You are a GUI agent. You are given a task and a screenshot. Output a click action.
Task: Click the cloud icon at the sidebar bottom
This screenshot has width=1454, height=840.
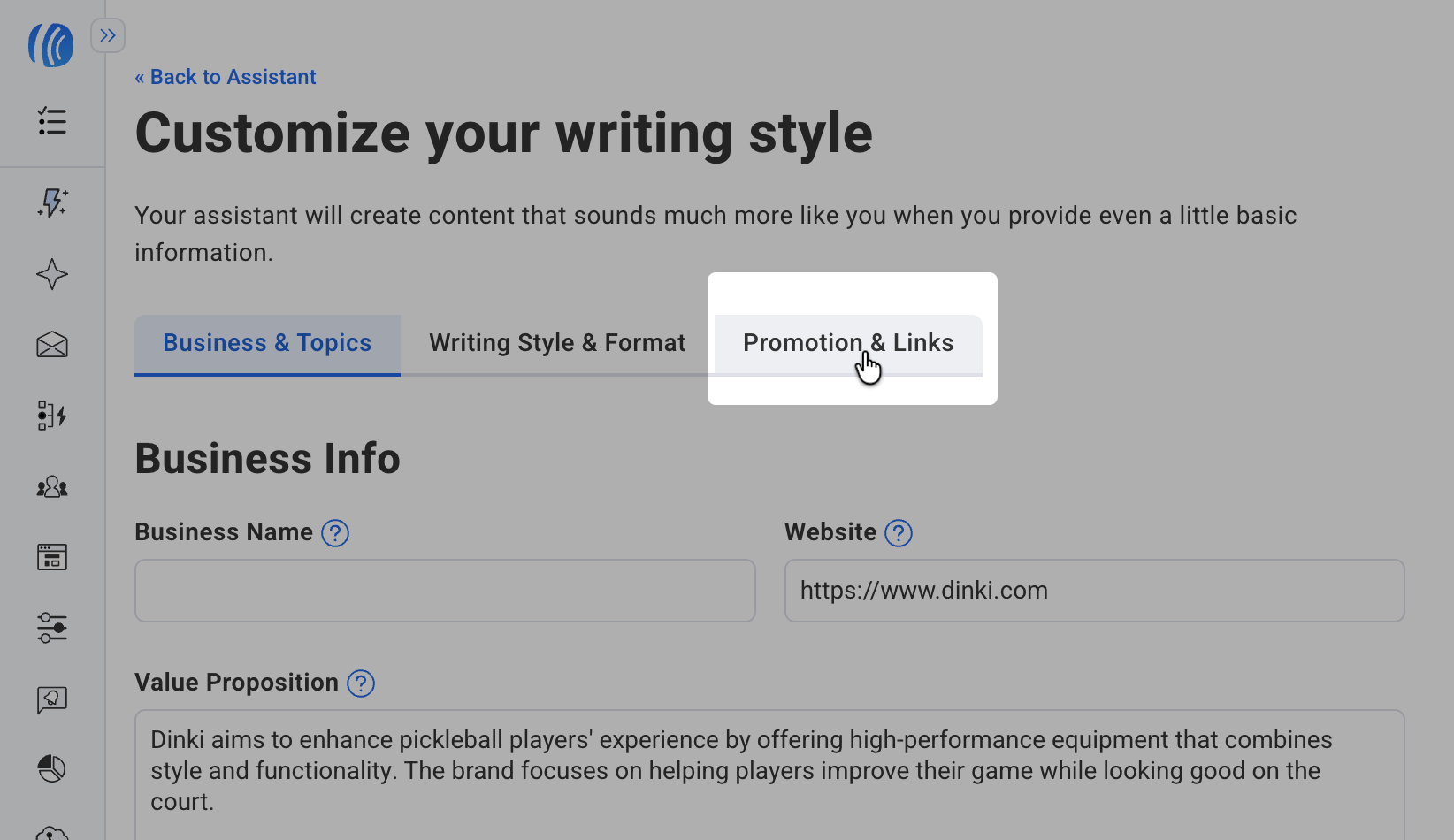(x=52, y=832)
